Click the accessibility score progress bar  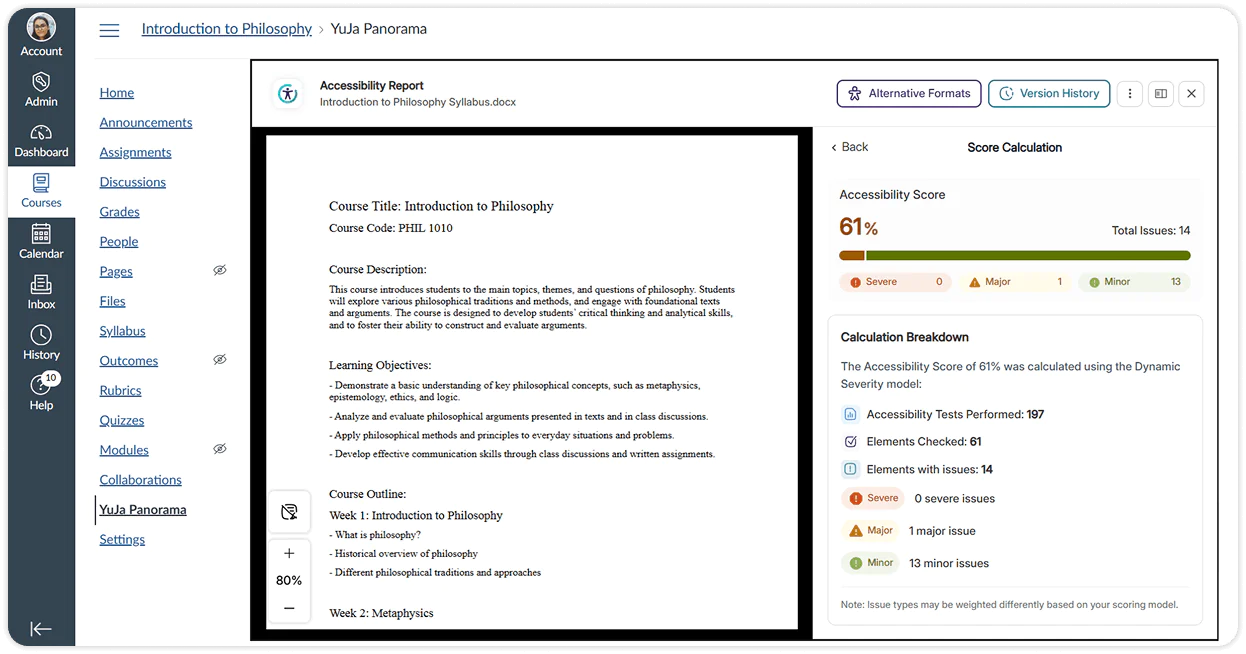[1015, 256]
